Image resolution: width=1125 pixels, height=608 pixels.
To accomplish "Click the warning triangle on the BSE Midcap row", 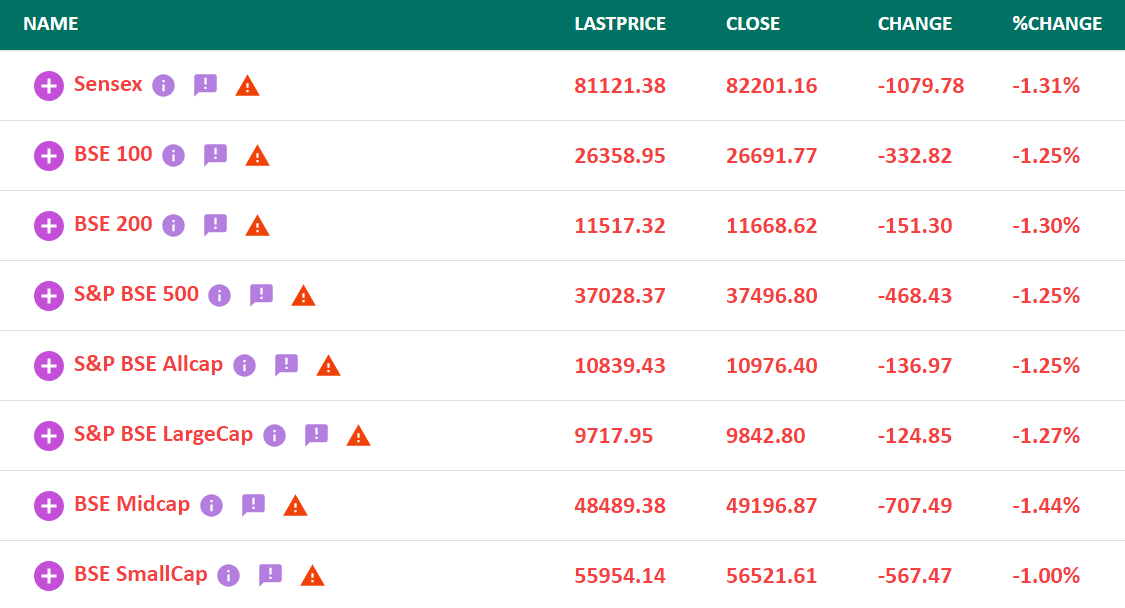I will pos(296,506).
